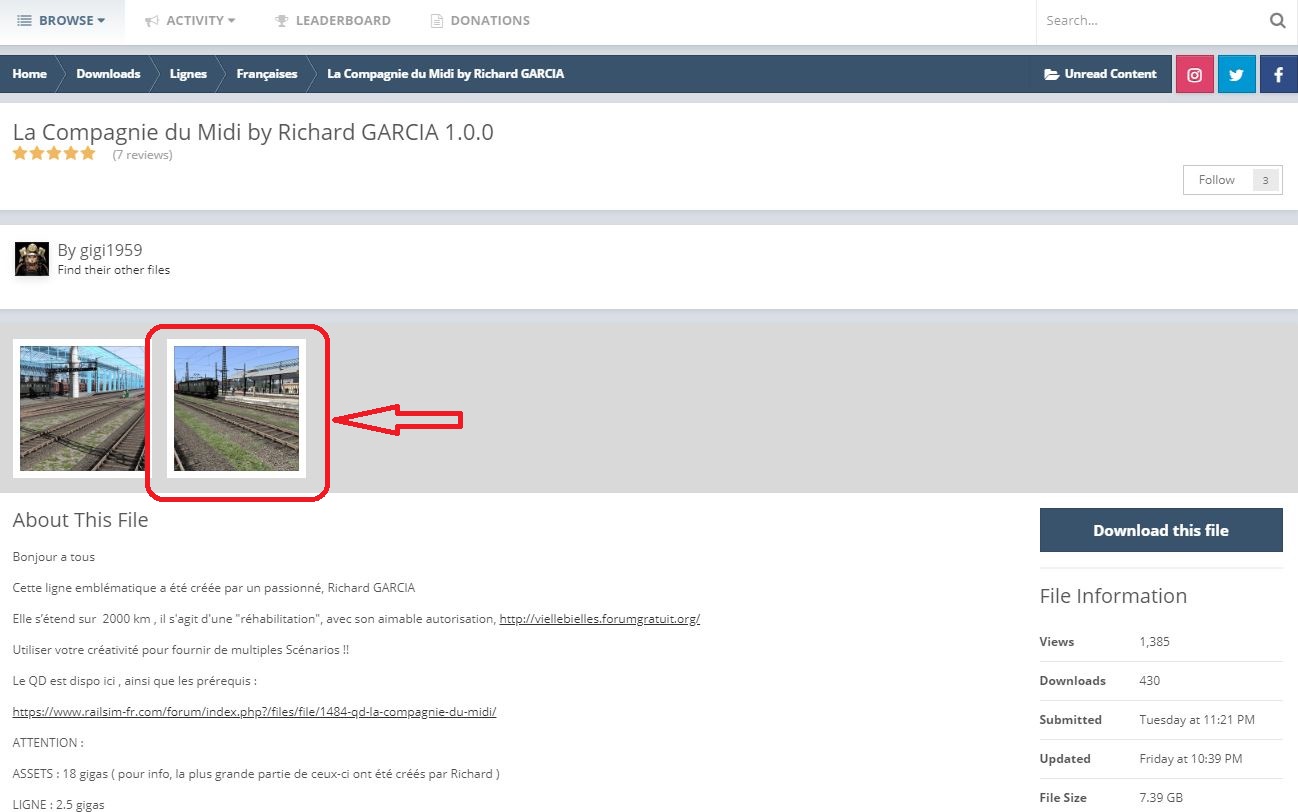The image size is (1298, 812).
Task: Select the 'Bonjour a tous' text
Action: pos(54,557)
